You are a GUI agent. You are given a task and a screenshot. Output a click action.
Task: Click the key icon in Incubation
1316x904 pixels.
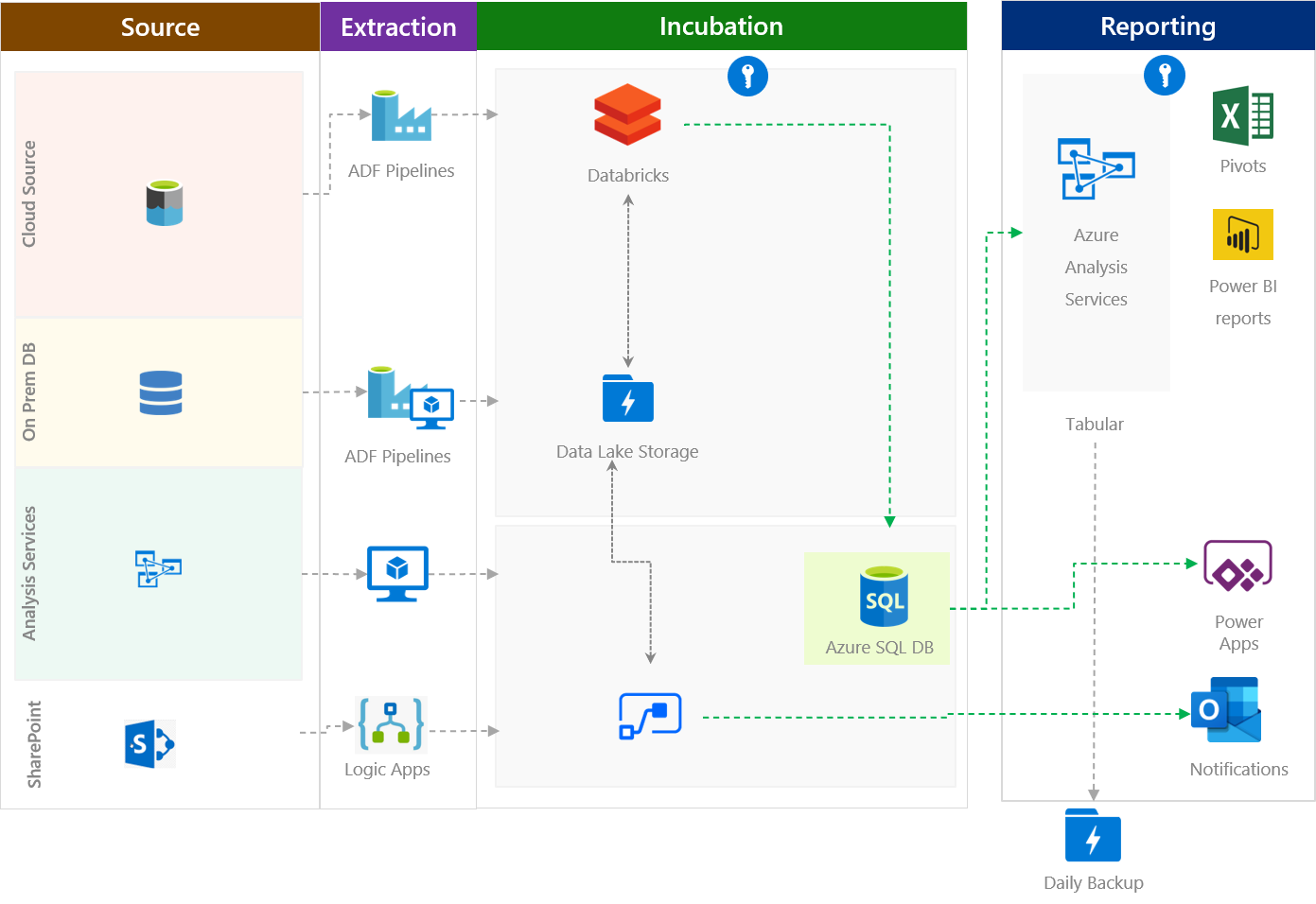coord(747,76)
